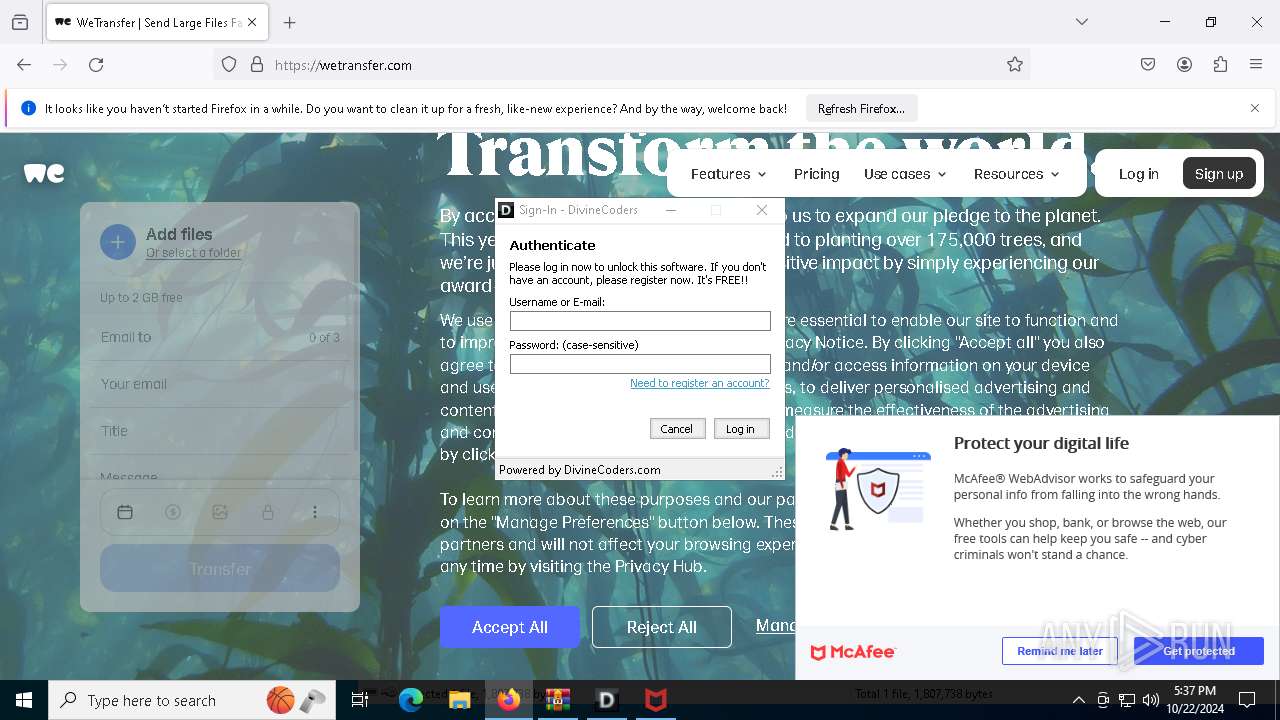The image size is (1280, 720).
Task: Click the Firefox back arrow
Action: pyautogui.click(x=24, y=65)
